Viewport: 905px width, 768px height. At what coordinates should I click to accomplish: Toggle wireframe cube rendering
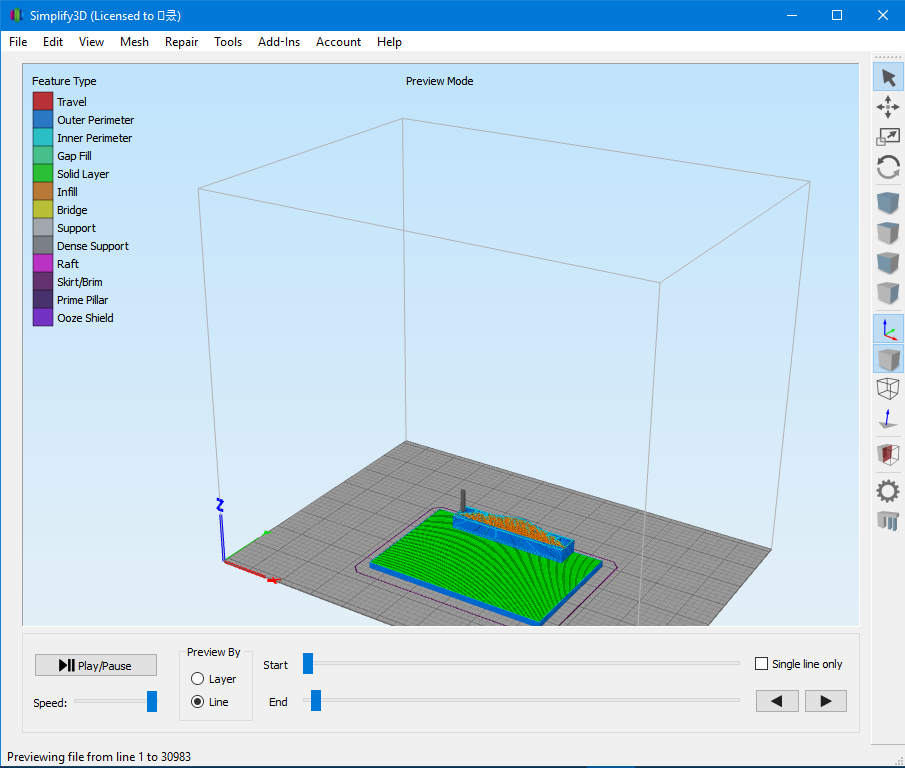[888, 388]
